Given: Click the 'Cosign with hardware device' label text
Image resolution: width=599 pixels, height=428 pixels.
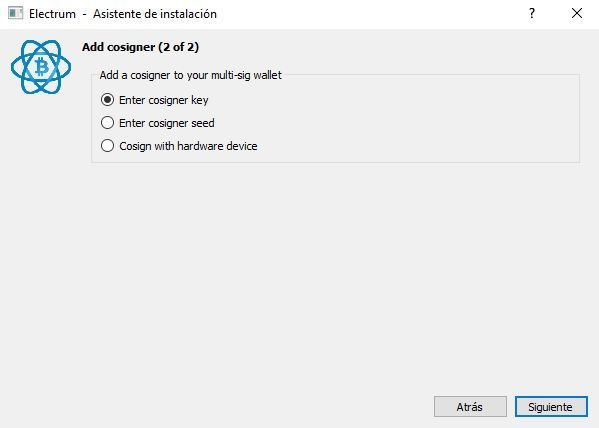Looking at the screenshot, I should coord(188,146).
